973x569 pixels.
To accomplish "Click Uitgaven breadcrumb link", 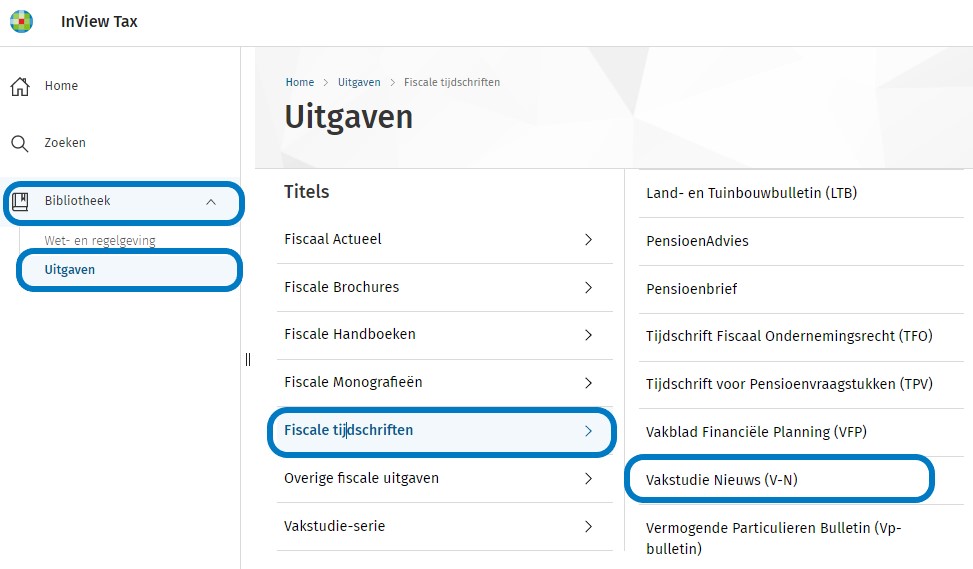I will (359, 82).
